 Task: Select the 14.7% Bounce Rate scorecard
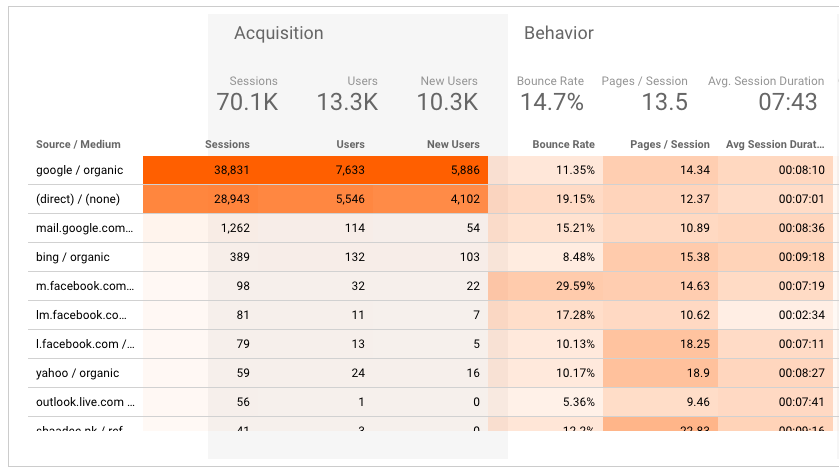click(551, 94)
